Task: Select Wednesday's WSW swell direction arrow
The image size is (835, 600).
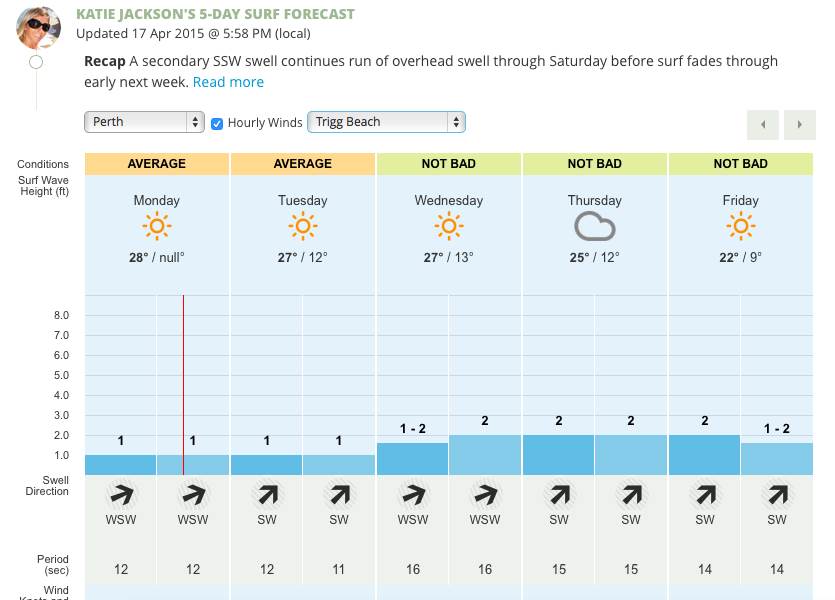Action: [x=413, y=493]
